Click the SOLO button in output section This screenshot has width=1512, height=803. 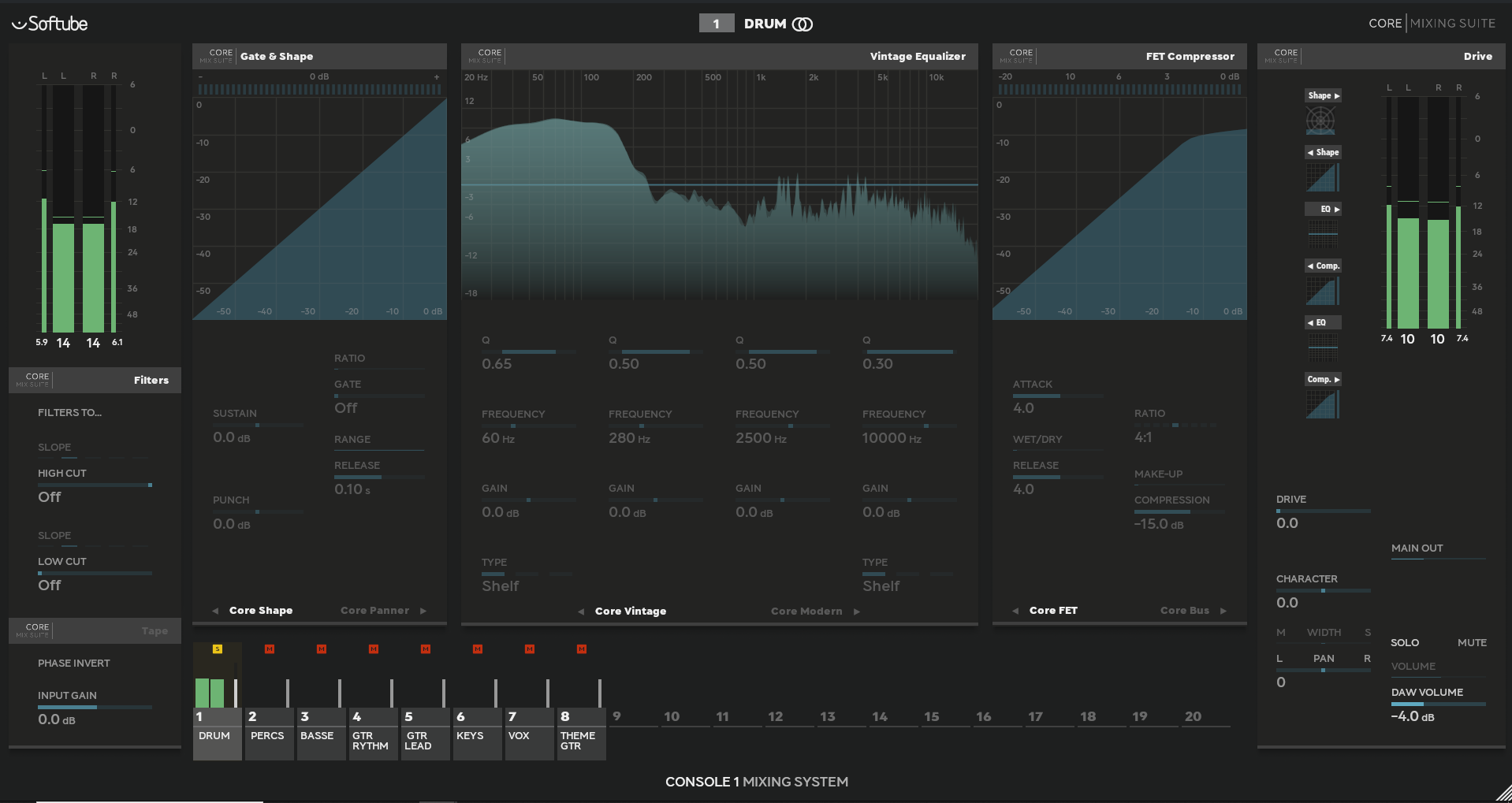tap(1404, 643)
